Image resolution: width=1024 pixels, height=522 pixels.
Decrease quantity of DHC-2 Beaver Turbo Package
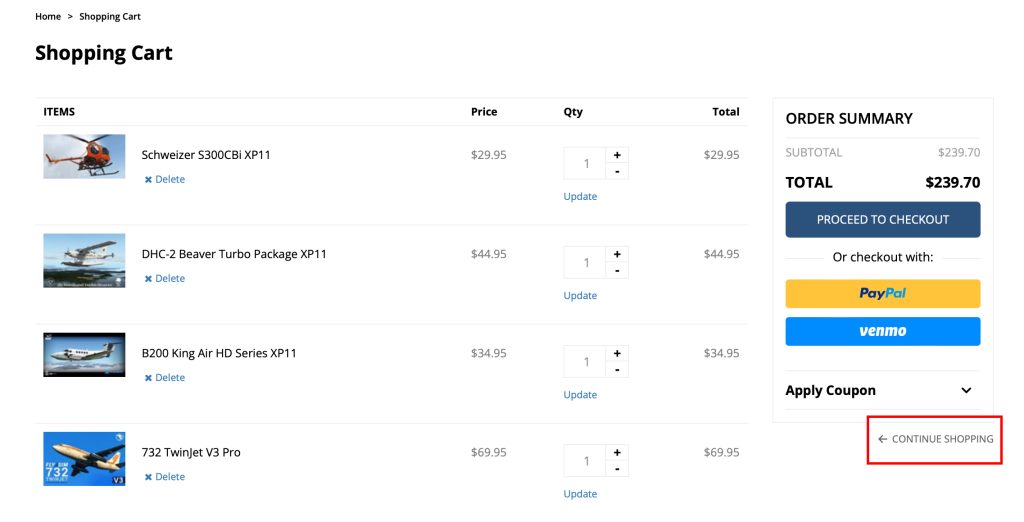click(617, 270)
